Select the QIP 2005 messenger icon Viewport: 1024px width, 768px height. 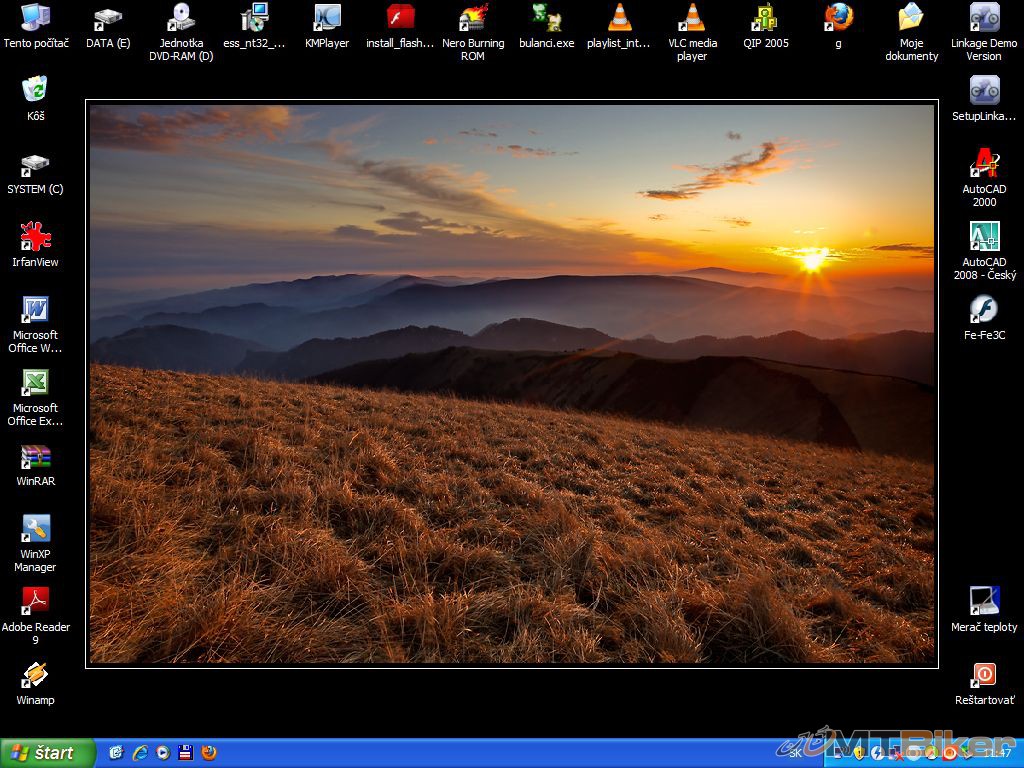click(765, 18)
